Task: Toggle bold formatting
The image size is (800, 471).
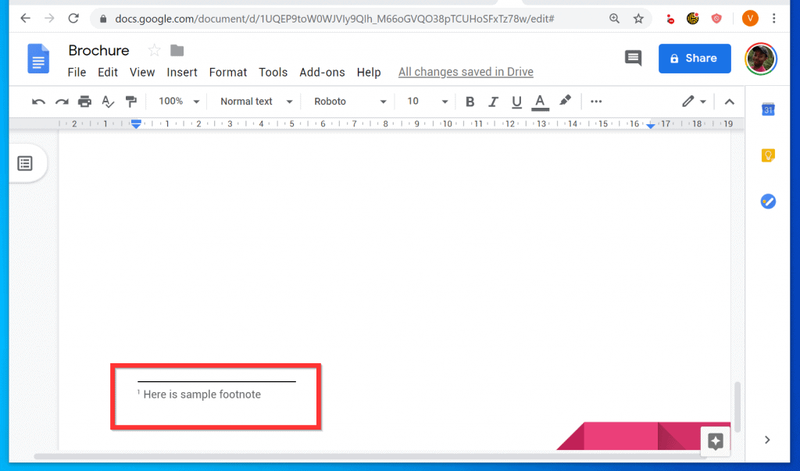Action: click(x=470, y=102)
